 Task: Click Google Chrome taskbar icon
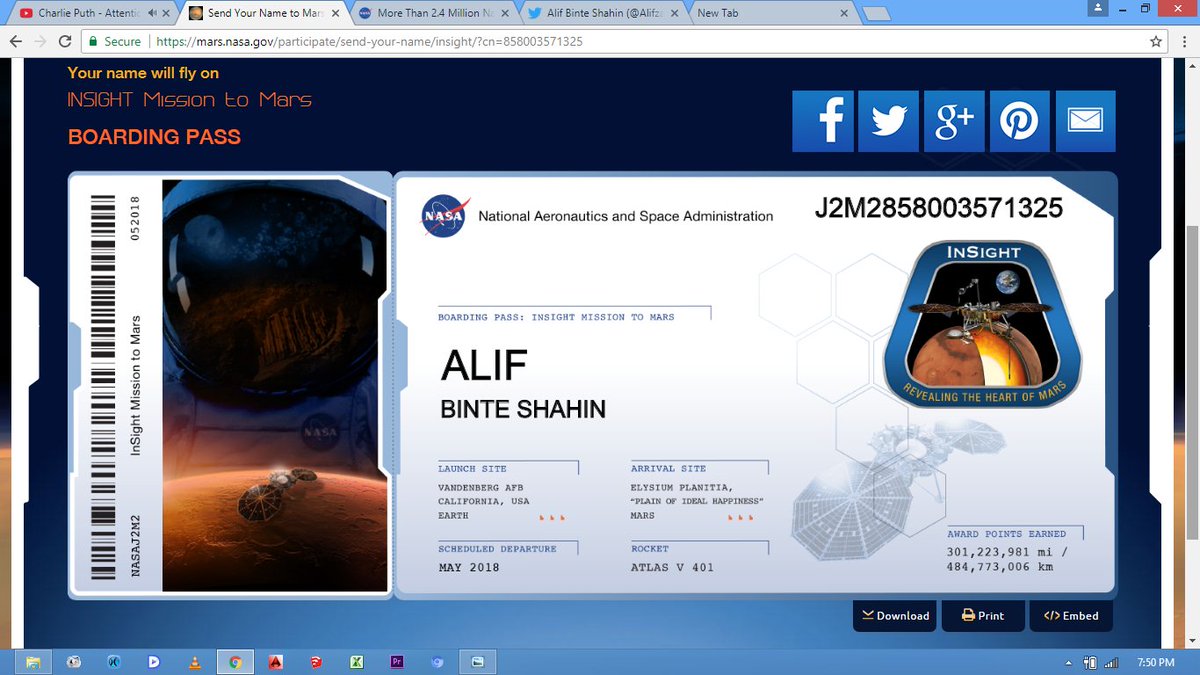coord(235,661)
